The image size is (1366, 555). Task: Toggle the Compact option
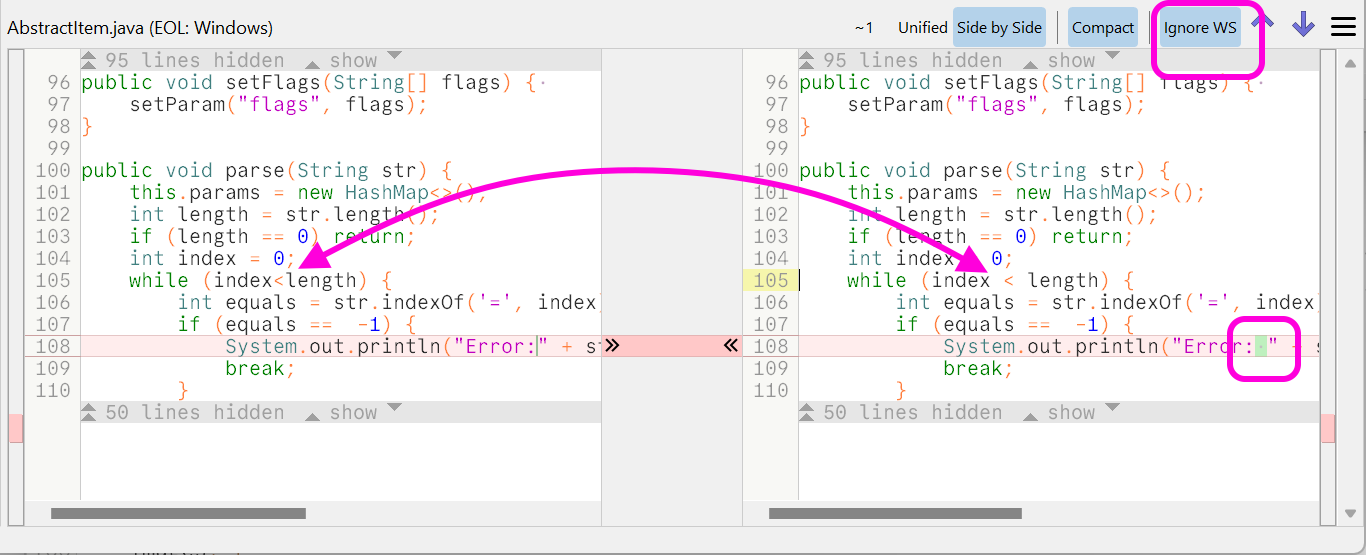(x=1103, y=28)
